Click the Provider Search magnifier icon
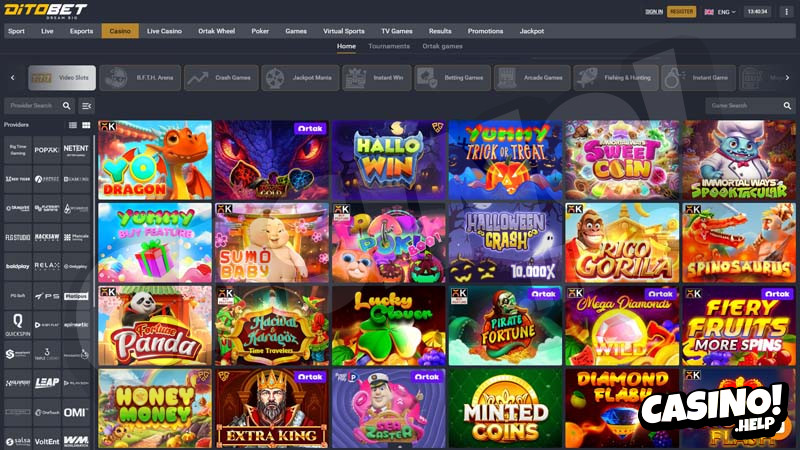This screenshot has height=450, width=800. pyautogui.click(x=66, y=106)
